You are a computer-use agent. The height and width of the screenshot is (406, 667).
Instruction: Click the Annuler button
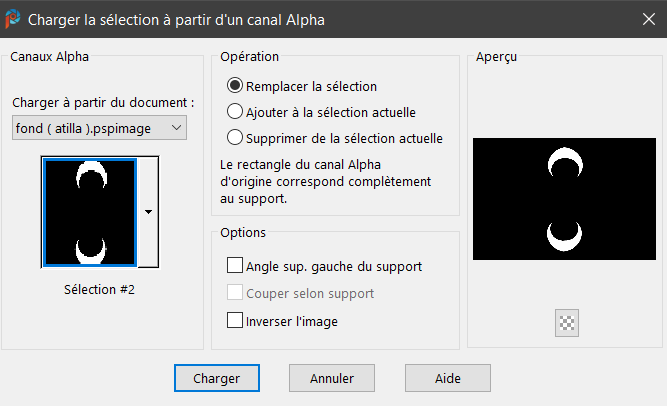(x=331, y=379)
